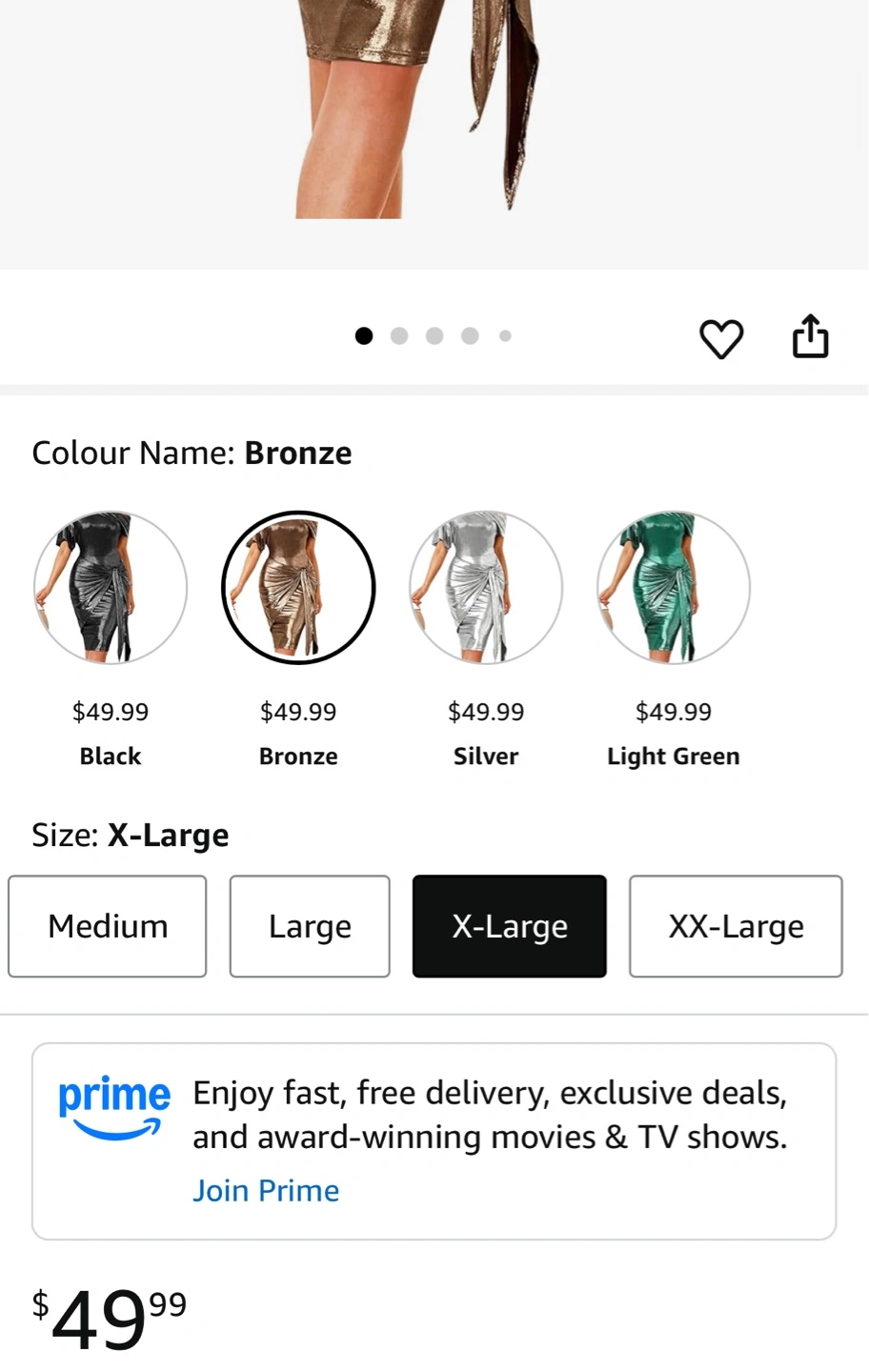The image size is (869, 1372).
Task: Tap the share icon
Action: [811, 336]
